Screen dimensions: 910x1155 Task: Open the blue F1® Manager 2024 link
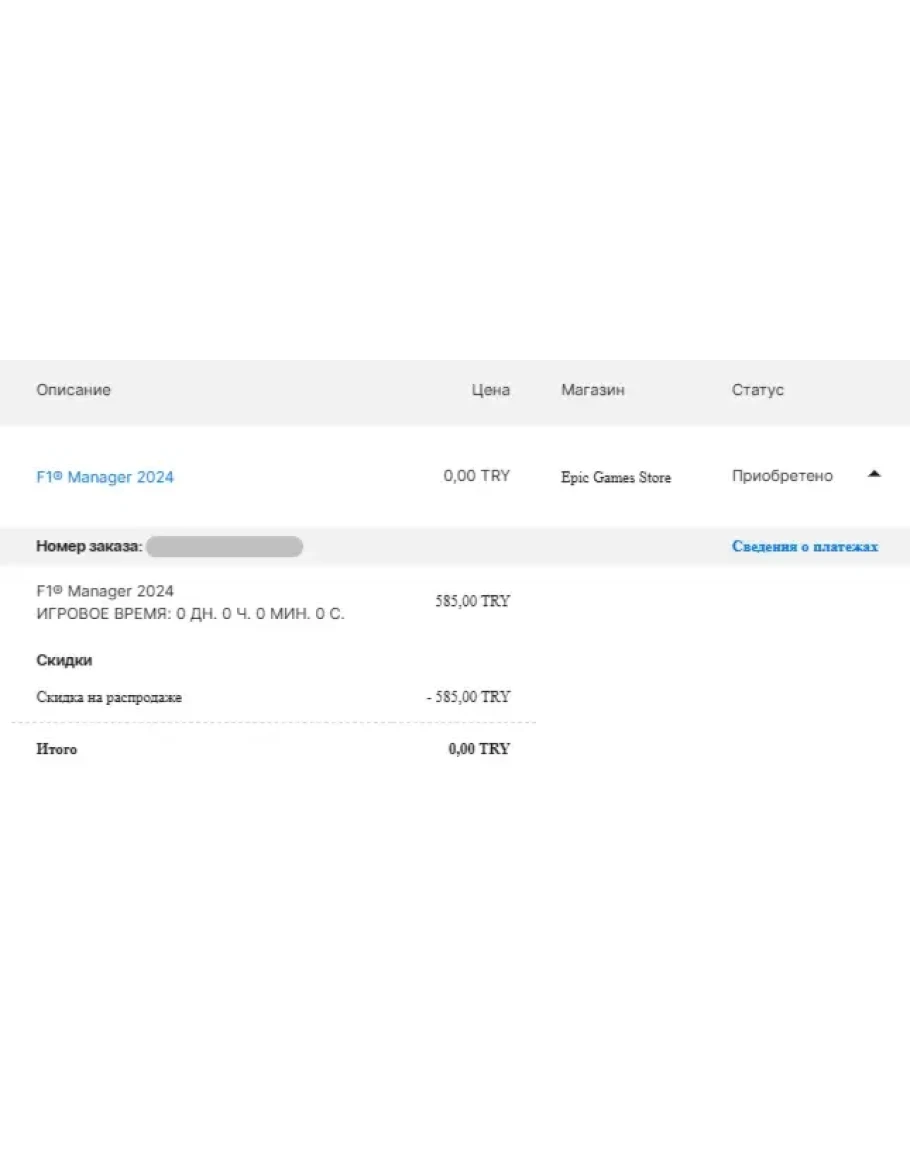[x=105, y=477]
